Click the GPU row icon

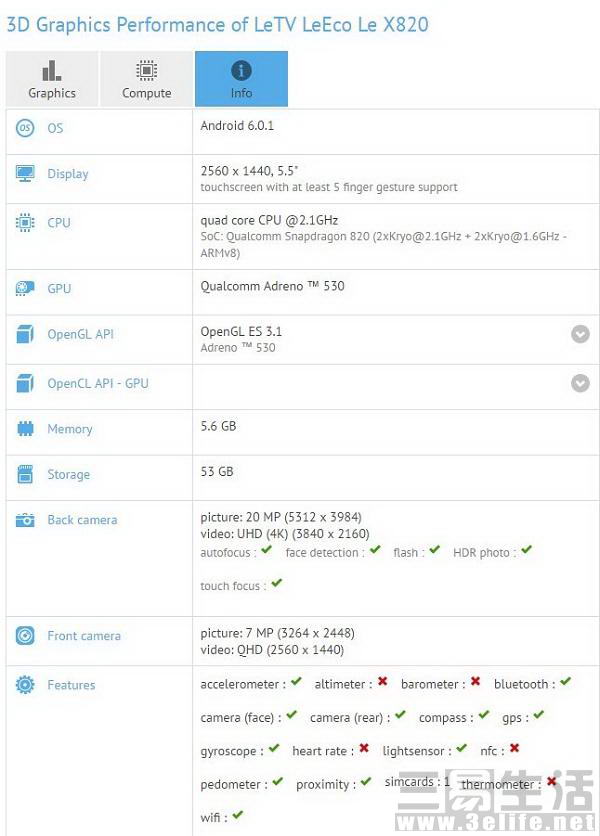(25, 288)
